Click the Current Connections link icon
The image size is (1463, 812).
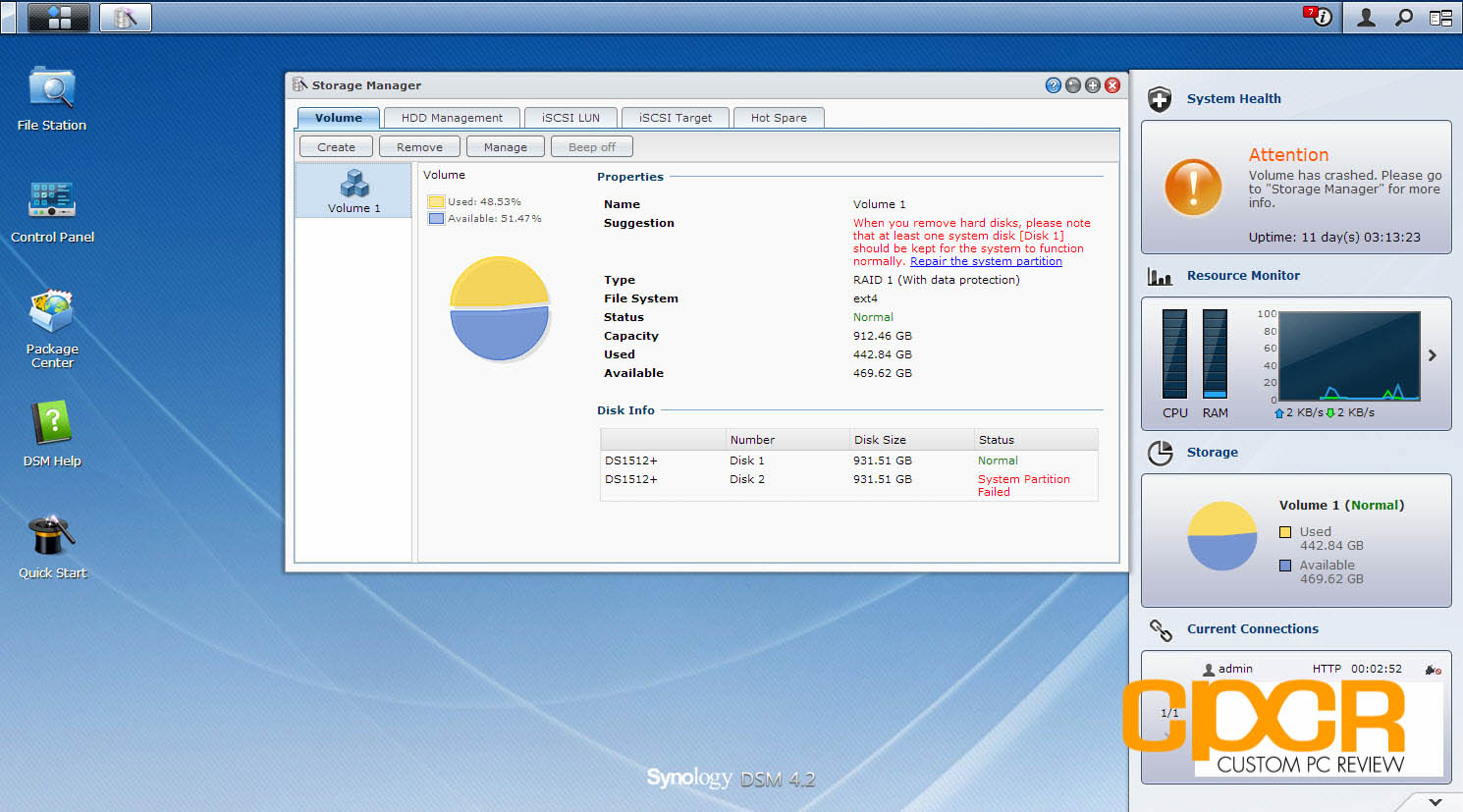click(x=1161, y=629)
